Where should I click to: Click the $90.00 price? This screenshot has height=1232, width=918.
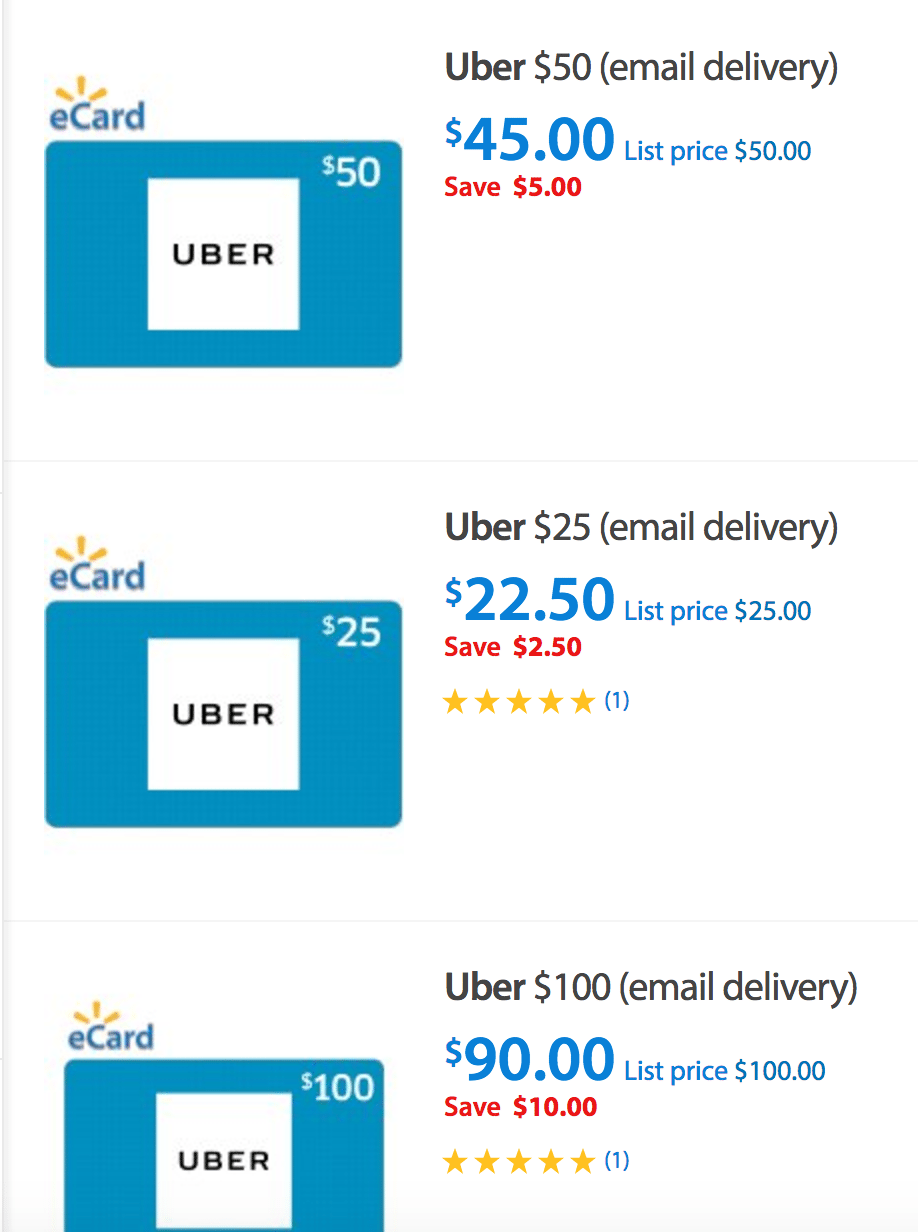tap(530, 1060)
